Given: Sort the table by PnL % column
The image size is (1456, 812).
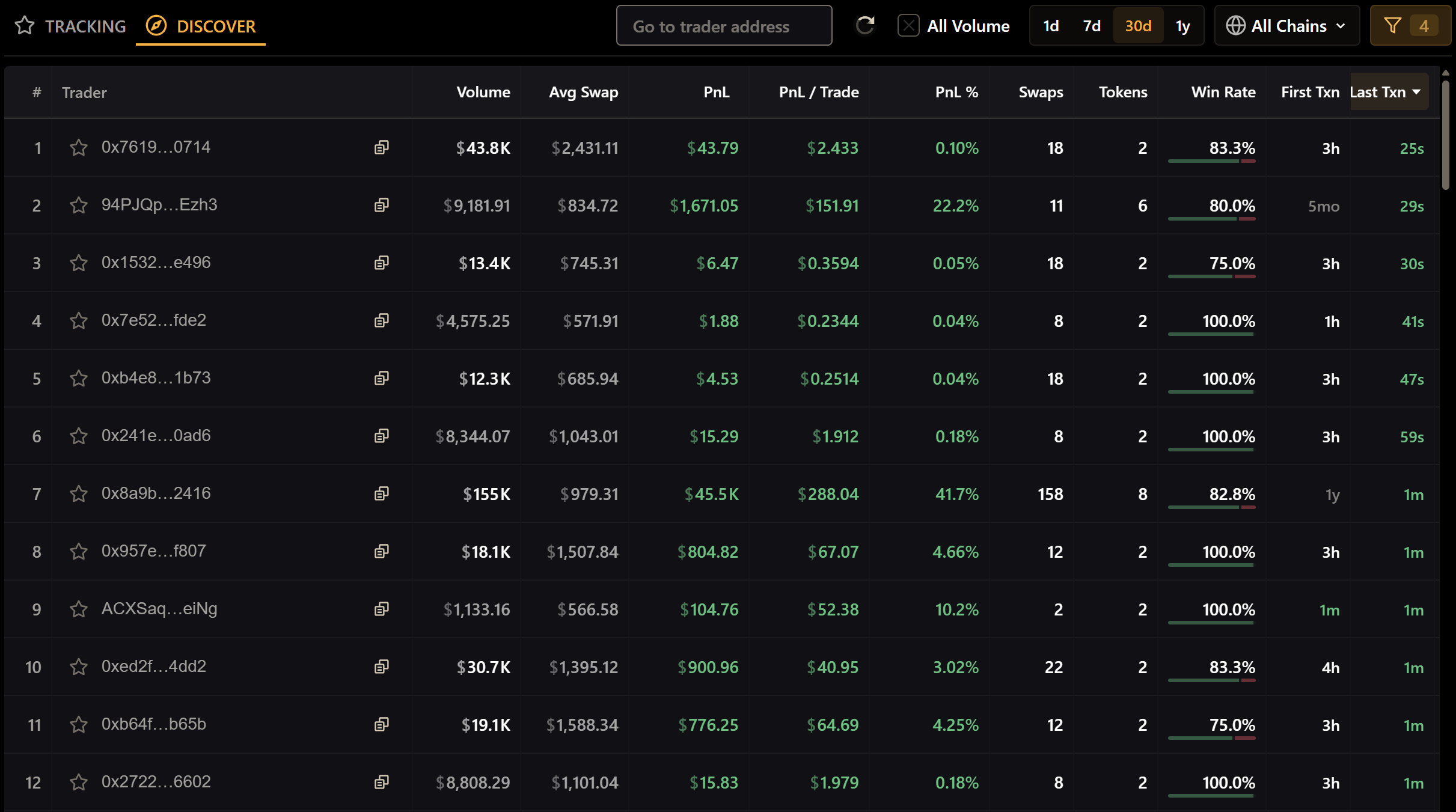Looking at the screenshot, I should 956,92.
